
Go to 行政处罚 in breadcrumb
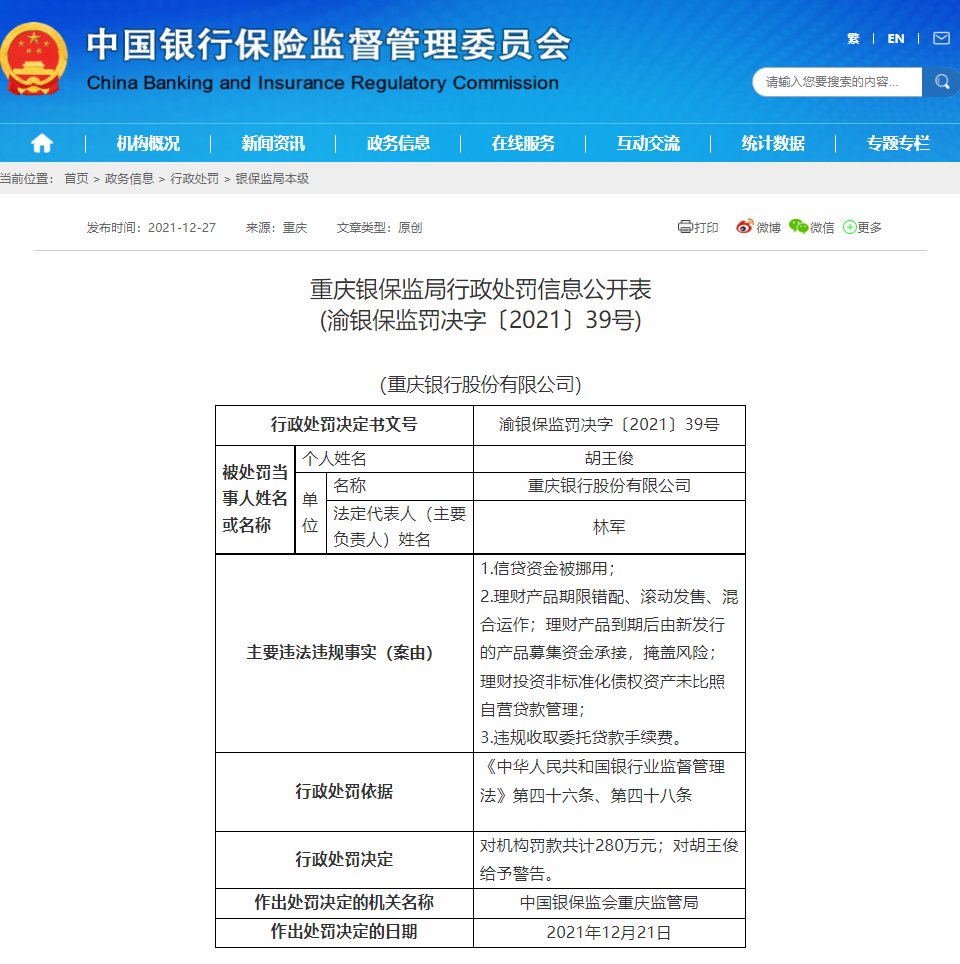(x=194, y=178)
